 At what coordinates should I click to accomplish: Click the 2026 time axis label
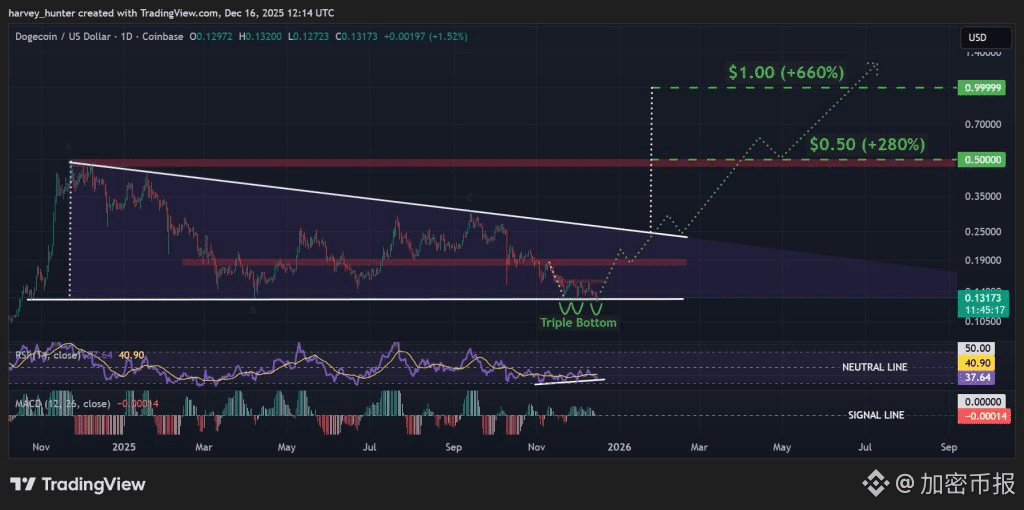(618, 447)
